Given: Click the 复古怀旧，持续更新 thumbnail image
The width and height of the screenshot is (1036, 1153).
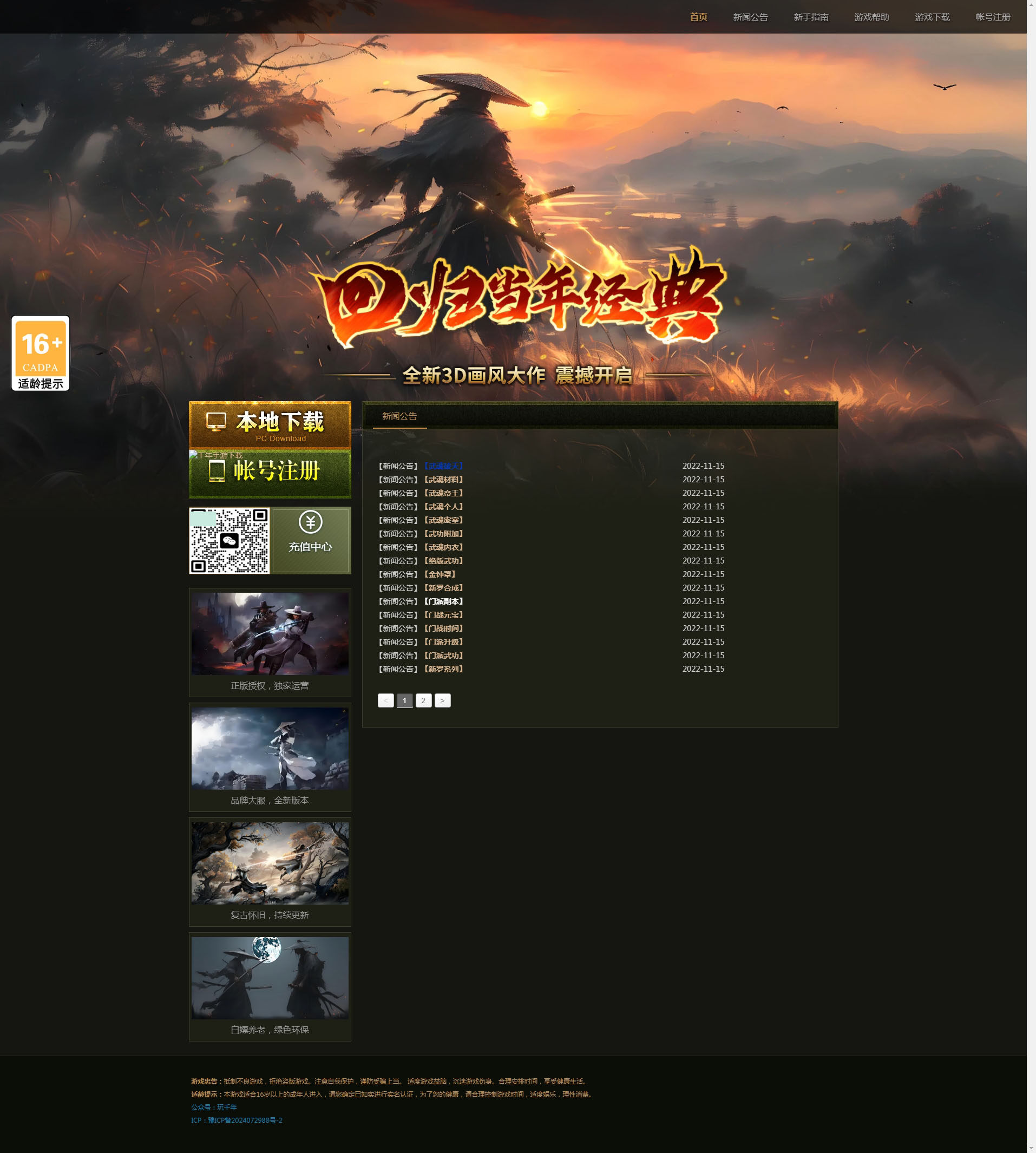Looking at the screenshot, I should pyautogui.click(x=270, y=863).
